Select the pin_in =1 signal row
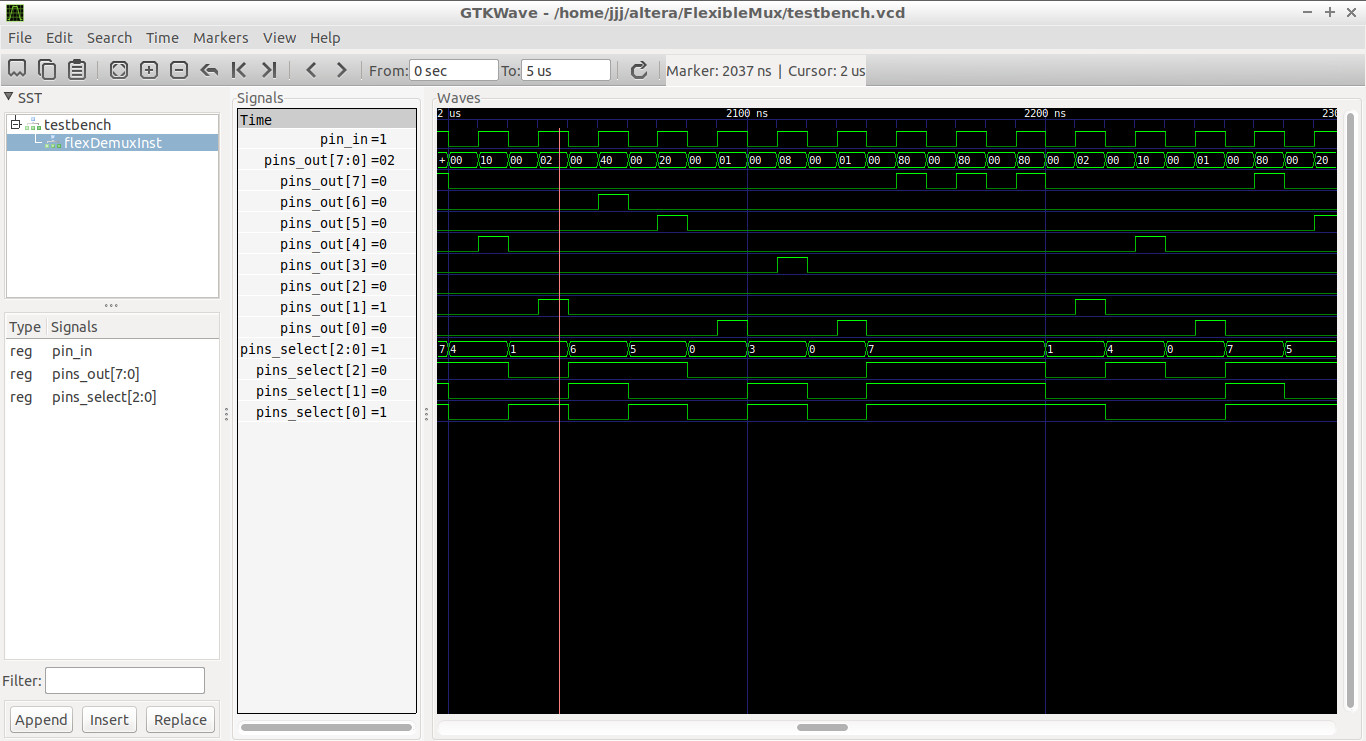This screenshot has width=1366, height=741. point(327,139)
